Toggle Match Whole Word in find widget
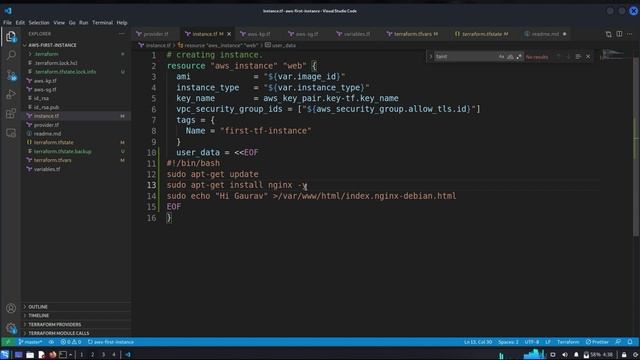 [x=510, y=57]
